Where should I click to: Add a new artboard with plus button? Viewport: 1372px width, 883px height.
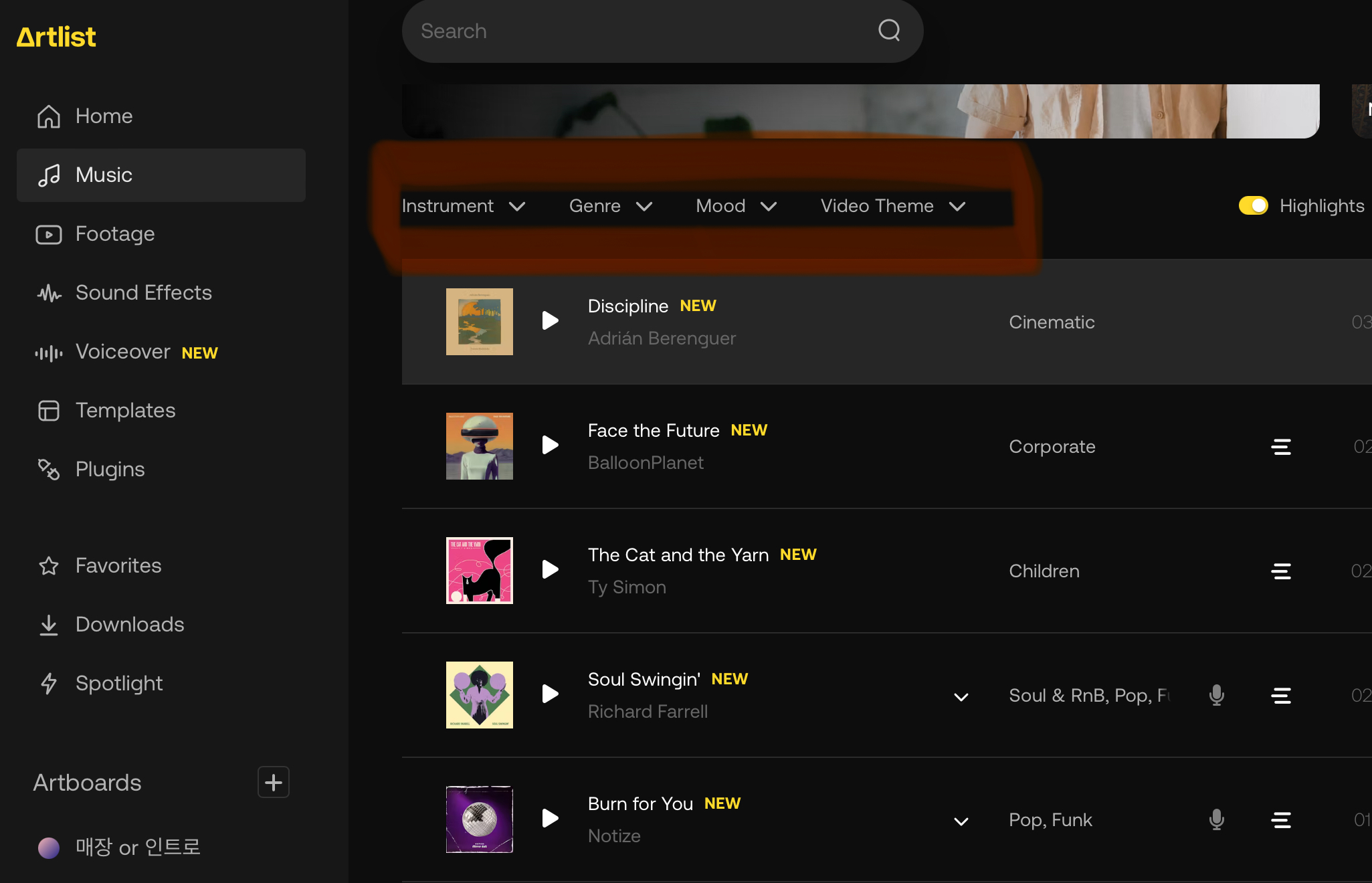274,782
